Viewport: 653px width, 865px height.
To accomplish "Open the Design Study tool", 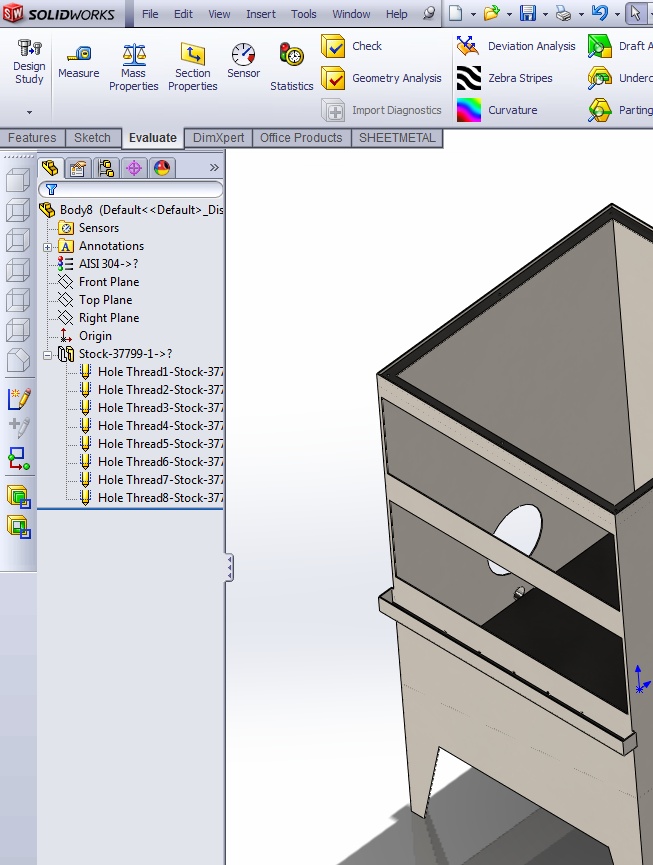I will click(29, 61).
